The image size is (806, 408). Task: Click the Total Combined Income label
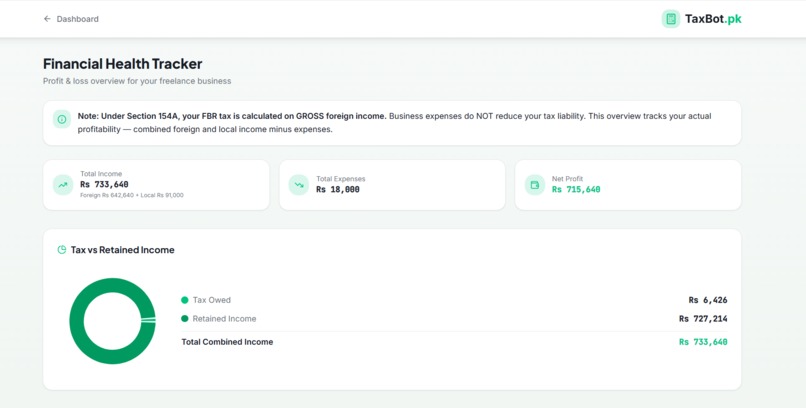tap(227, 342)
